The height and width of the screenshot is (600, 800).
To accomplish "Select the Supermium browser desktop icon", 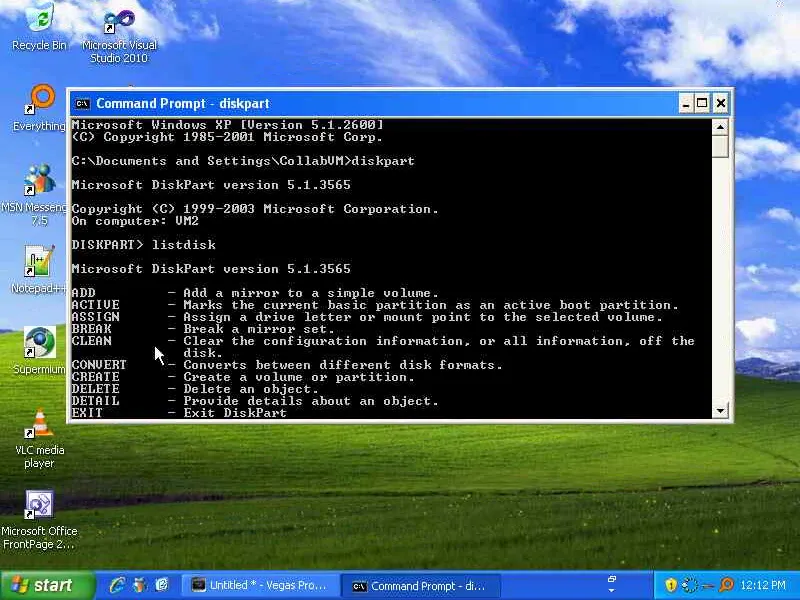I will 39,351.
